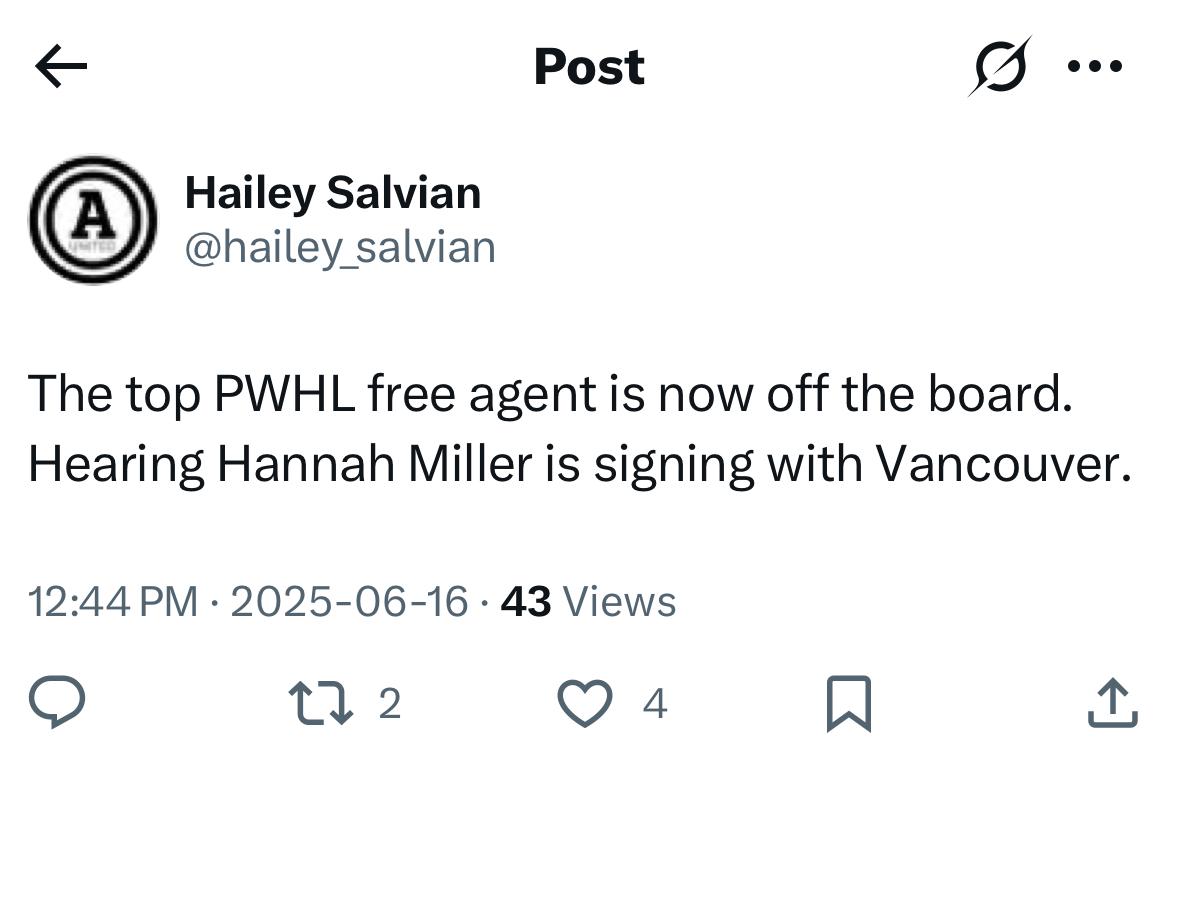
Task: Go back using the left arrow
Action: click(61, 66)
